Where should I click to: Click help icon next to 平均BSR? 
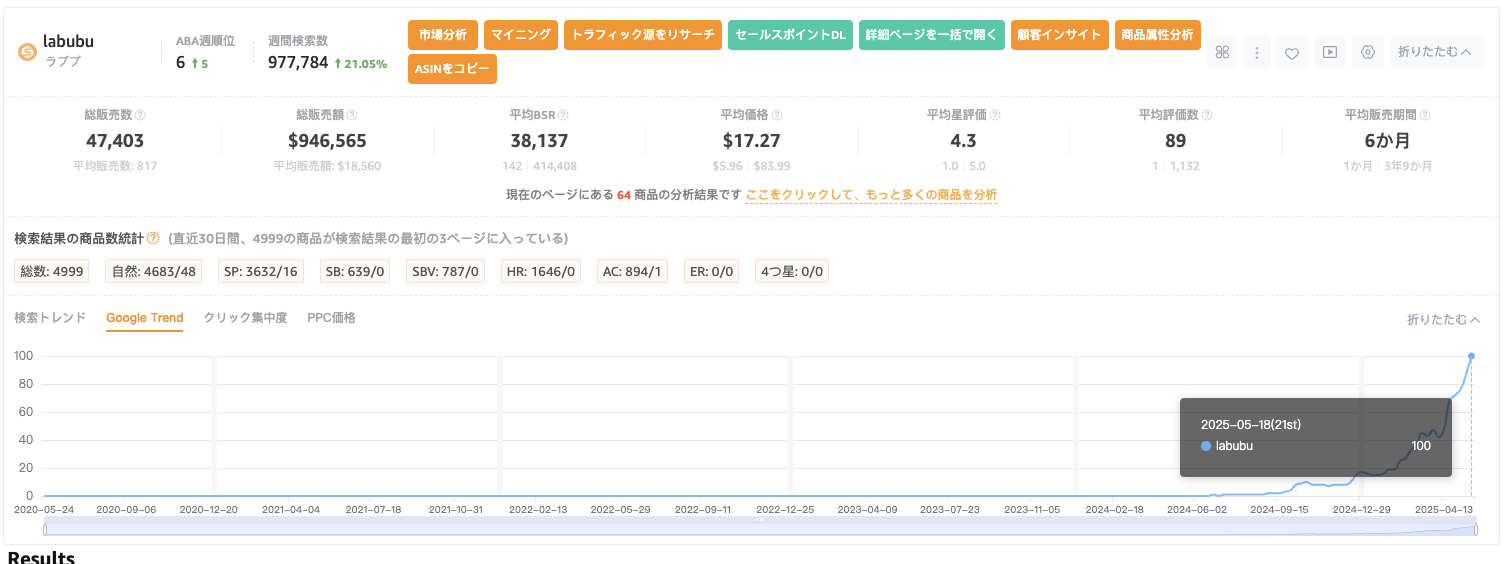[562, 115]
